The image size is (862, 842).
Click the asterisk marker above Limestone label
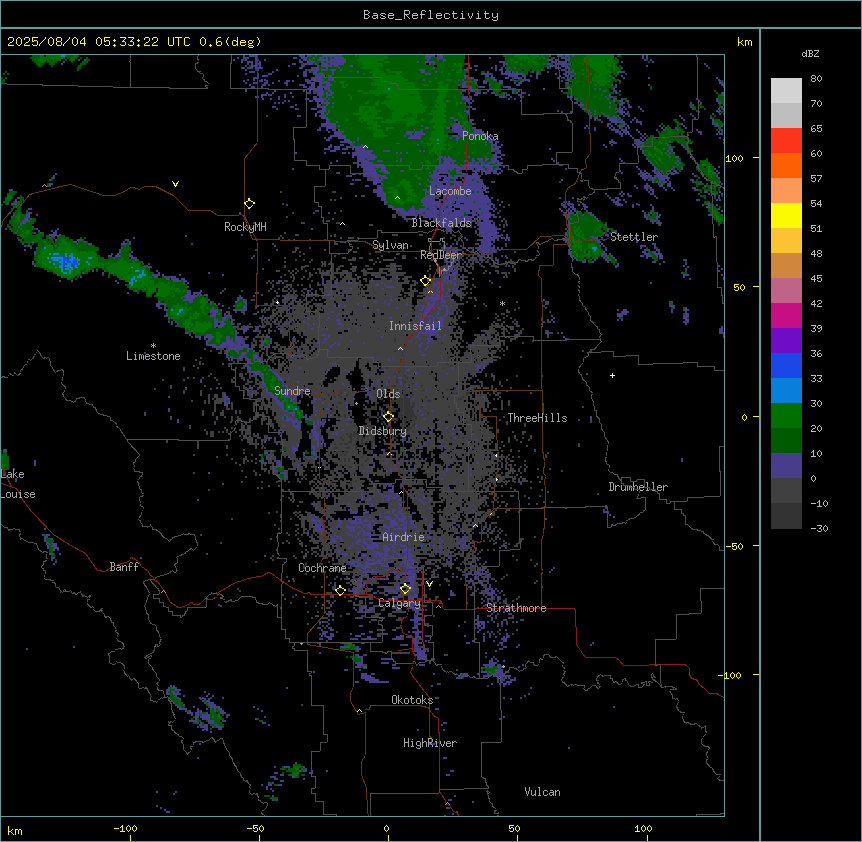pos(153,345)
